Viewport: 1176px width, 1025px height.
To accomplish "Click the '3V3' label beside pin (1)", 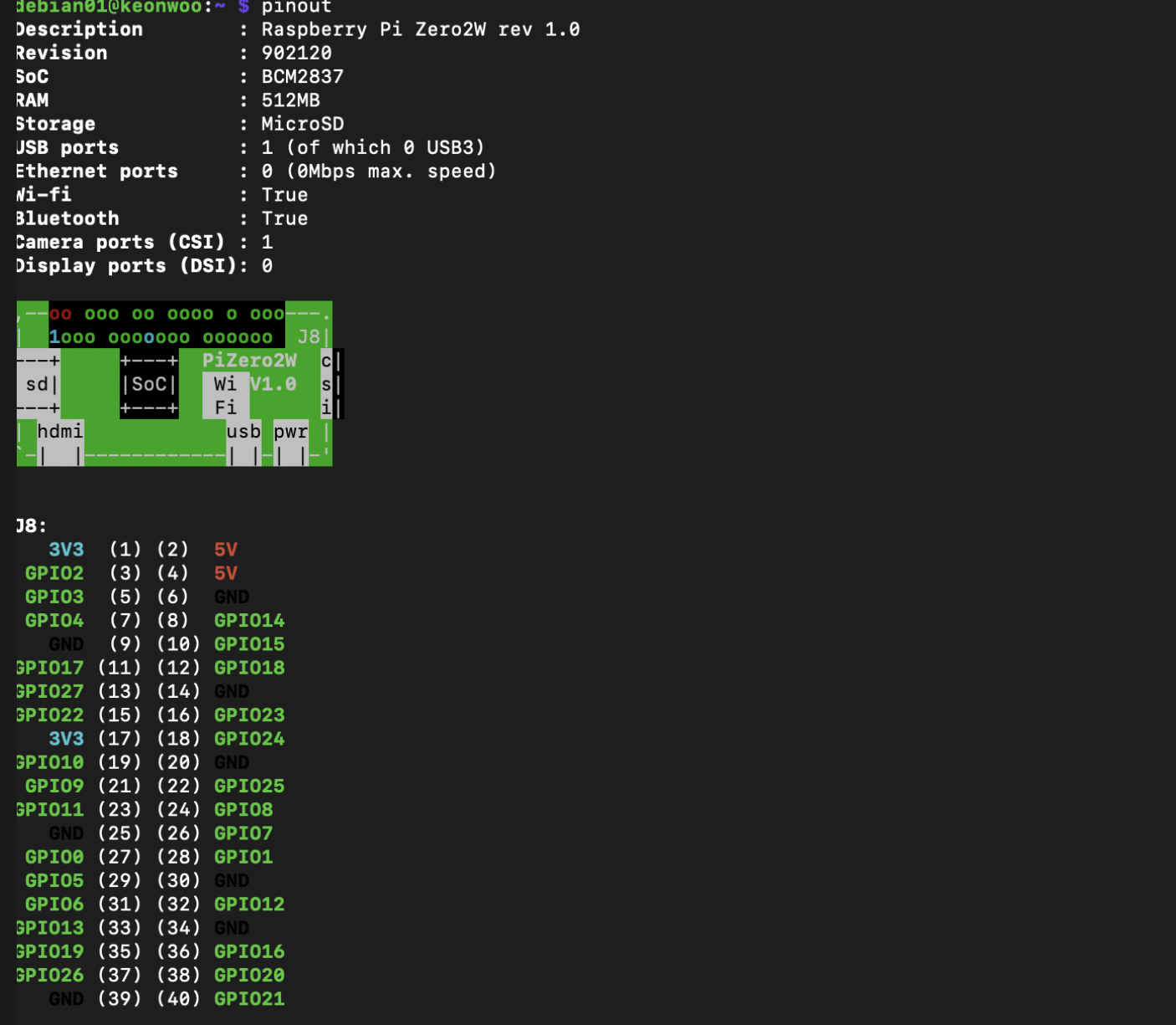I will click(66, 549).
